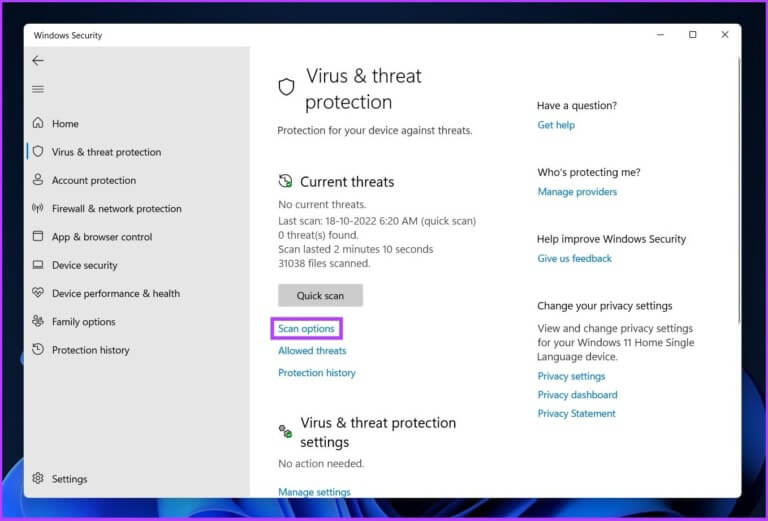Viewport: 768px width, 521px height.
Task: Open Privacy dashboard link
Action: [577, 395]
